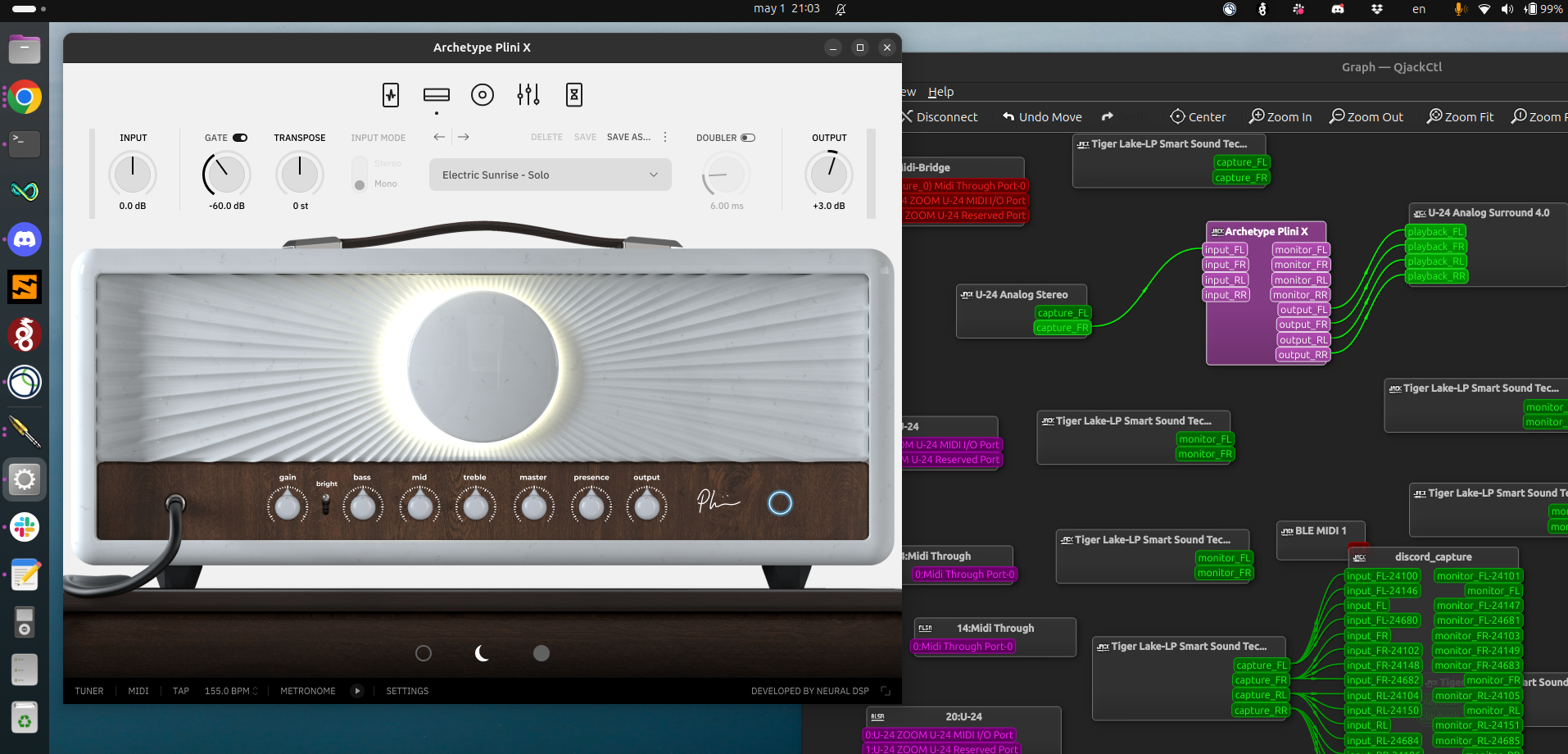Open Google Chrome from the dock
Viewport: 1568px width, 754px height.
point(25,98)
